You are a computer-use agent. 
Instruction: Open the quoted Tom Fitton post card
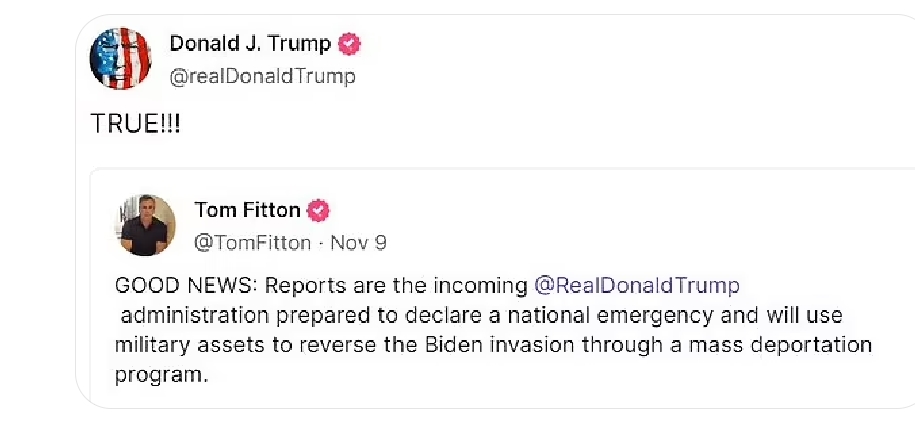click(x=502, y=289)
